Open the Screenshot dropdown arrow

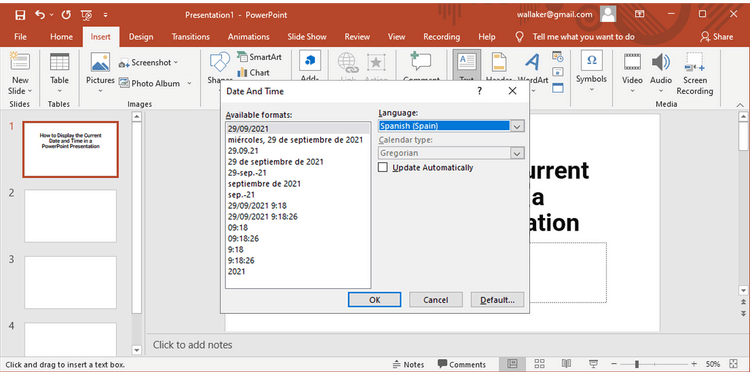(176, 63)
